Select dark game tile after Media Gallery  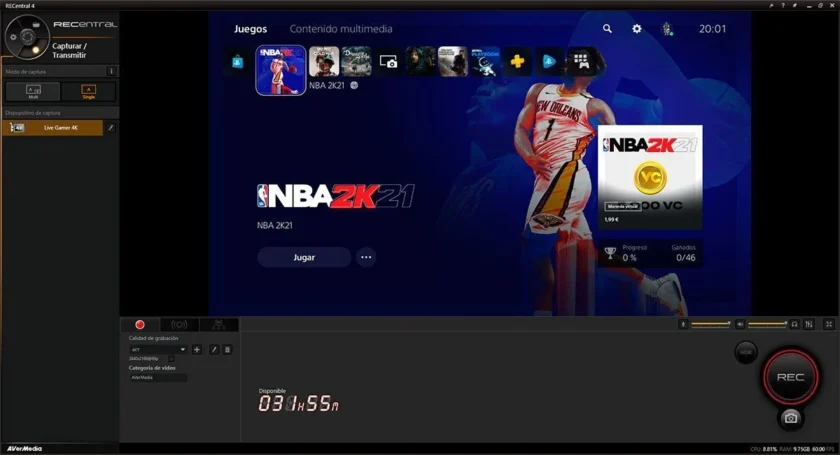[x=421, y=61]
